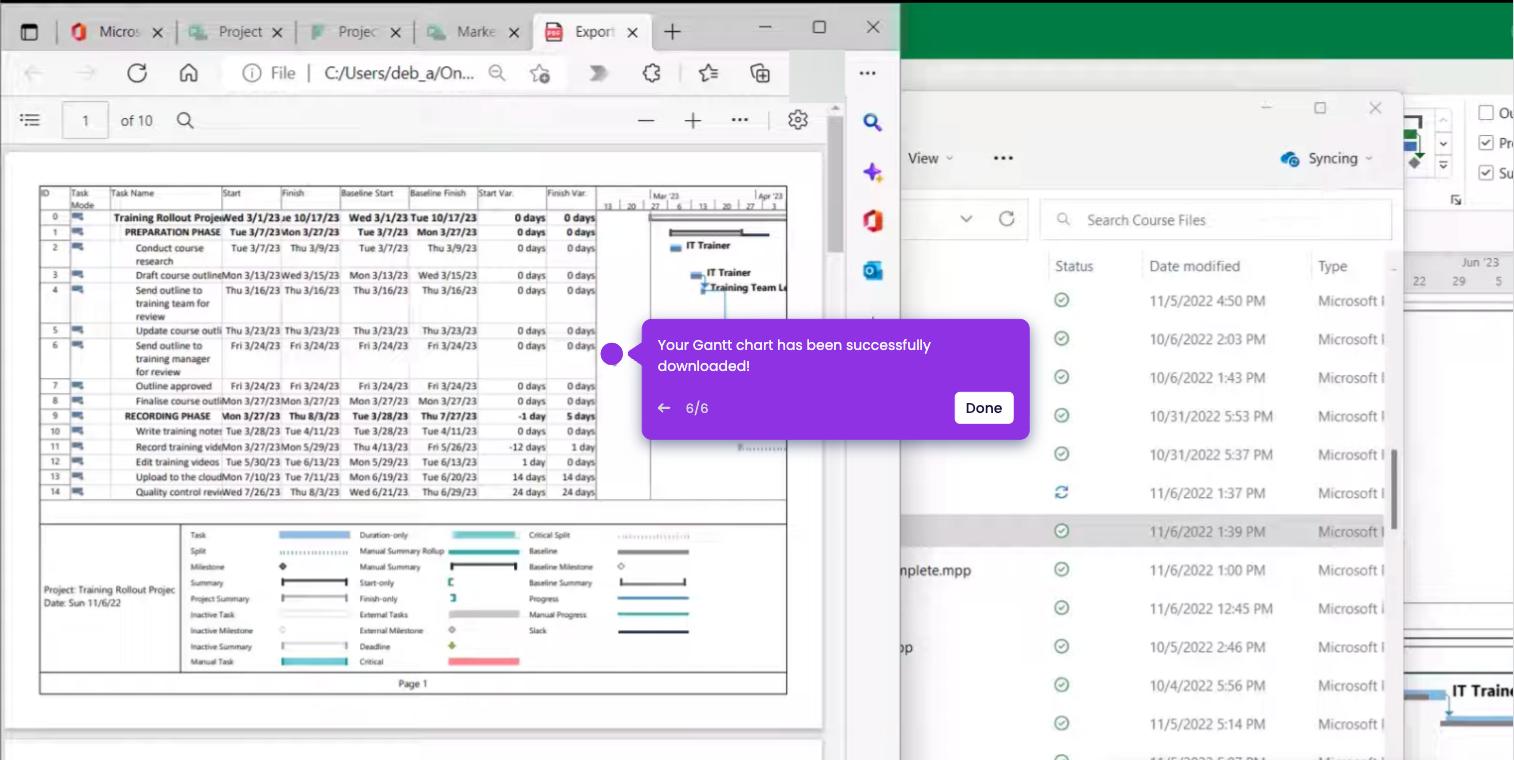The height and width of the screenshot is (760, 1514).
Task: Sort by Type column header
Action: (x=1332, y=266)
